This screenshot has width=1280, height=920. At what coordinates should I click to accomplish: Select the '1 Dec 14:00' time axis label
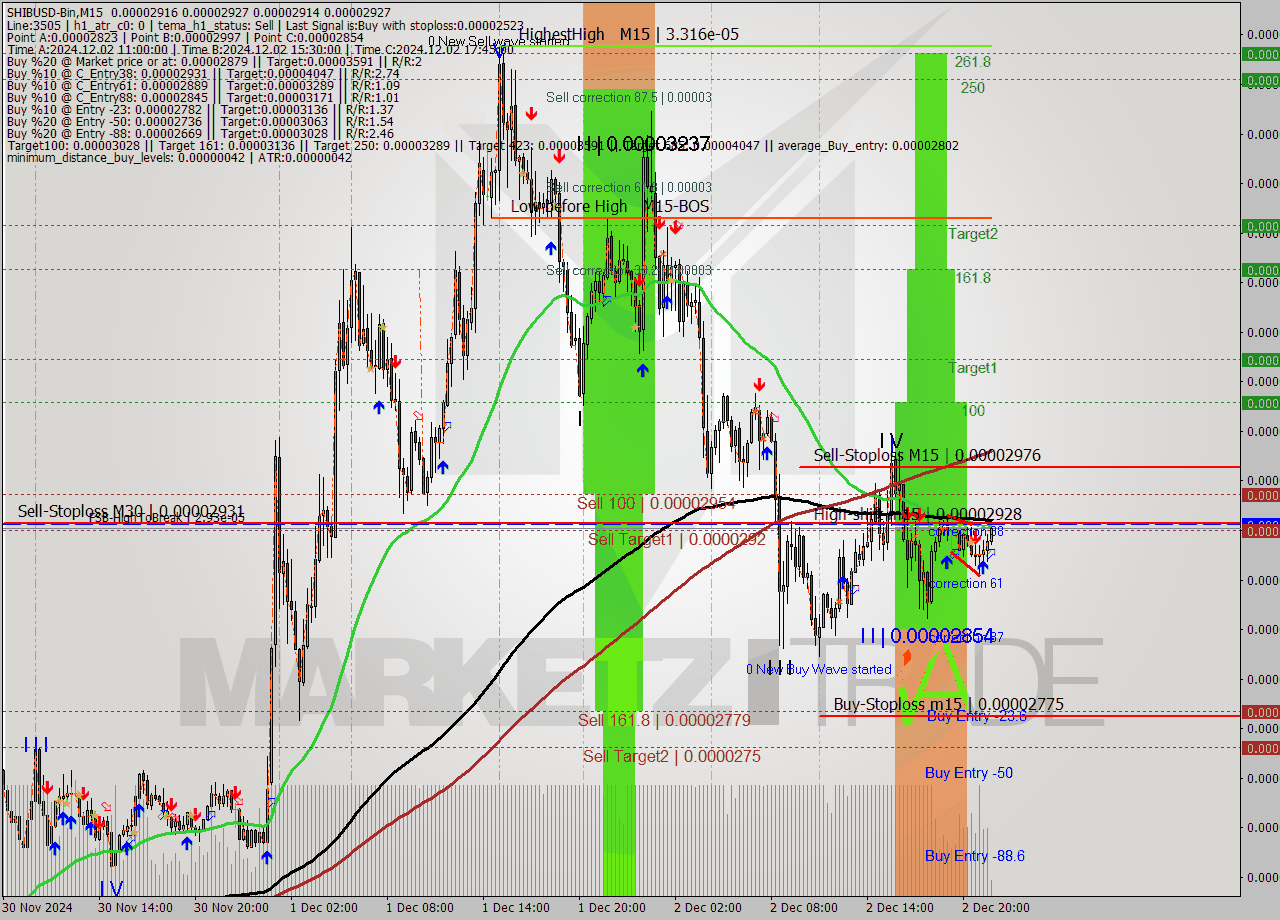click(x=516, y=908)
